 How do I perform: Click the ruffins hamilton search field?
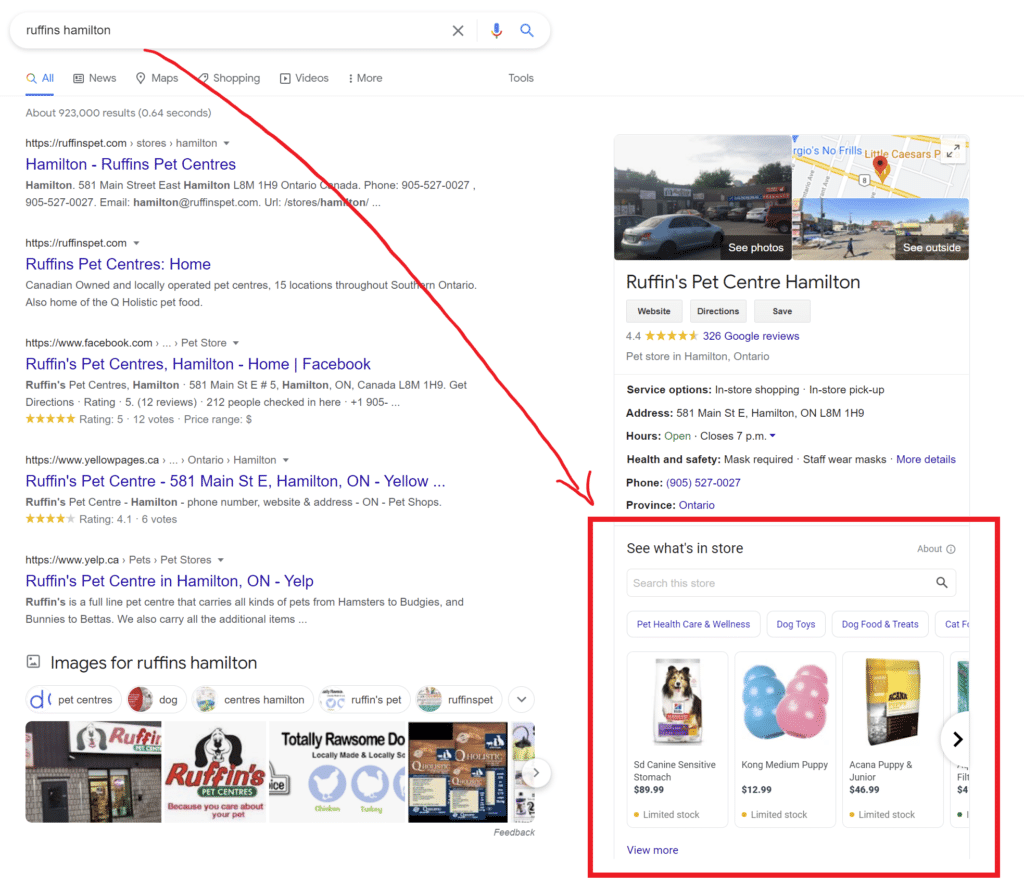pyautogui.click(x=235, y=31)
